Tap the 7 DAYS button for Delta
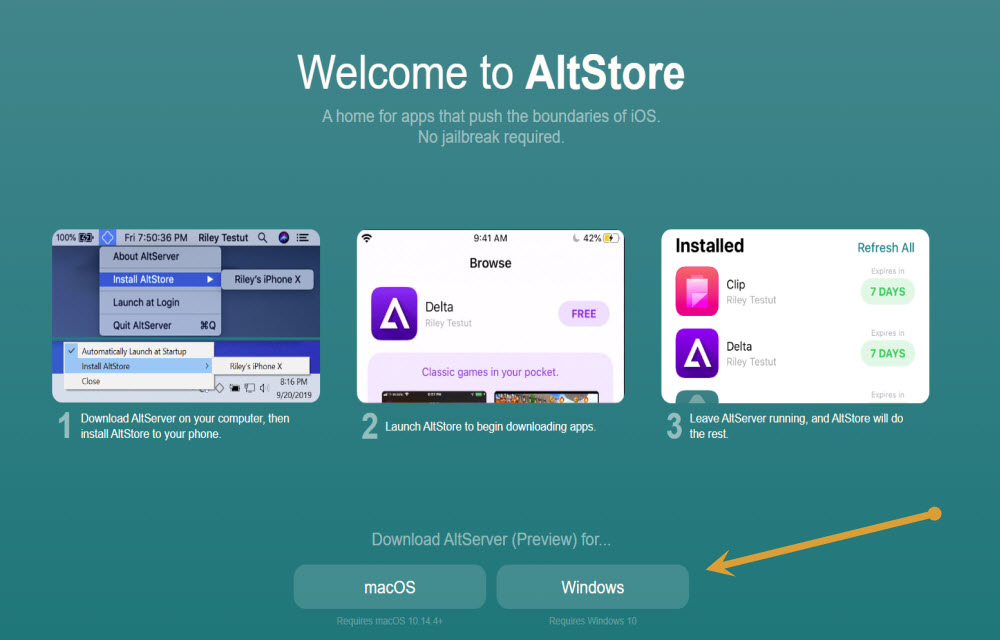The height and width of the screenshot is (640, 1000). [x=887, y=353]
